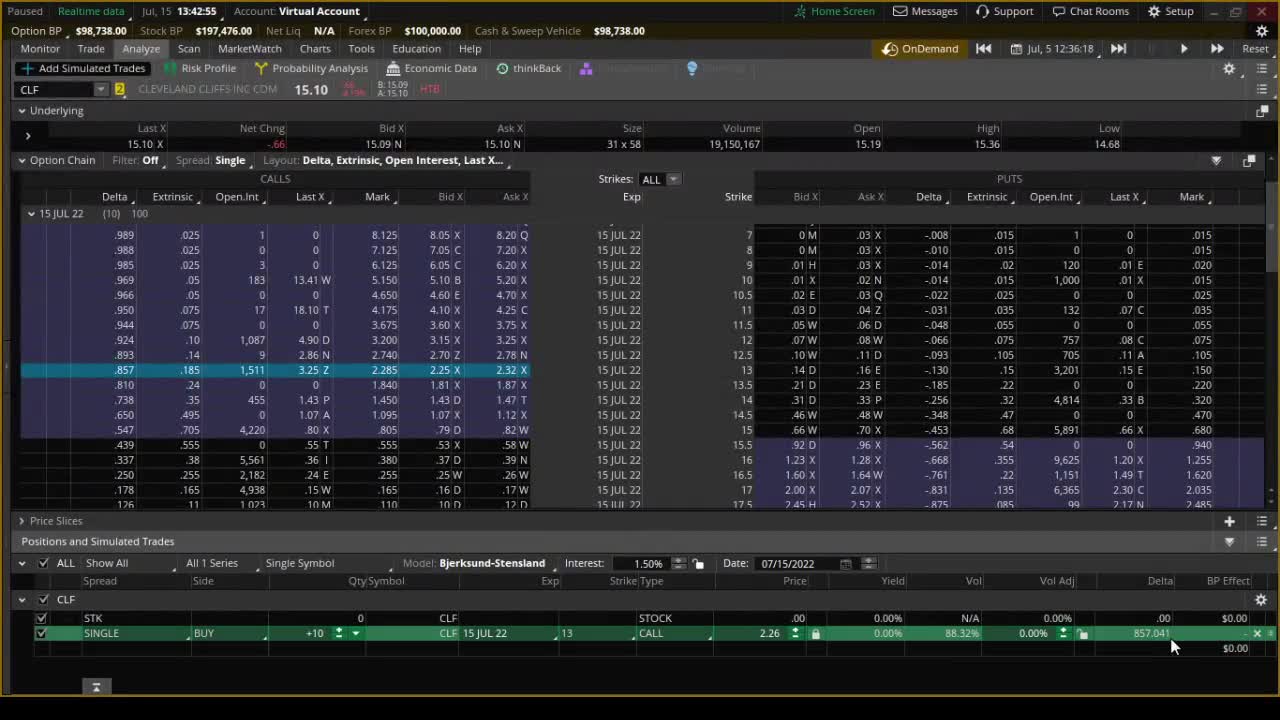Open the Setup gear menu
The height and width of the screenshot is (720, 1280).
click(1170, 11)
